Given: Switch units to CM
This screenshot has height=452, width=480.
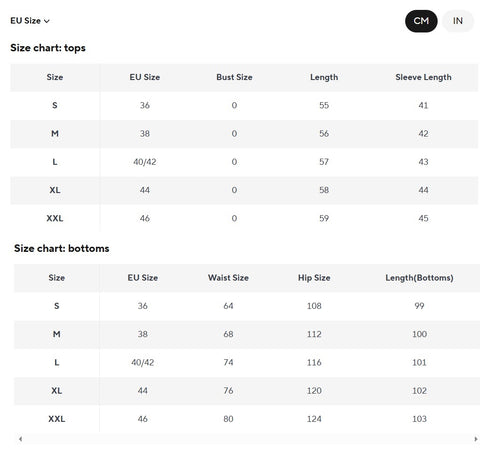Looking at the screenshot, I should point(421,21).
